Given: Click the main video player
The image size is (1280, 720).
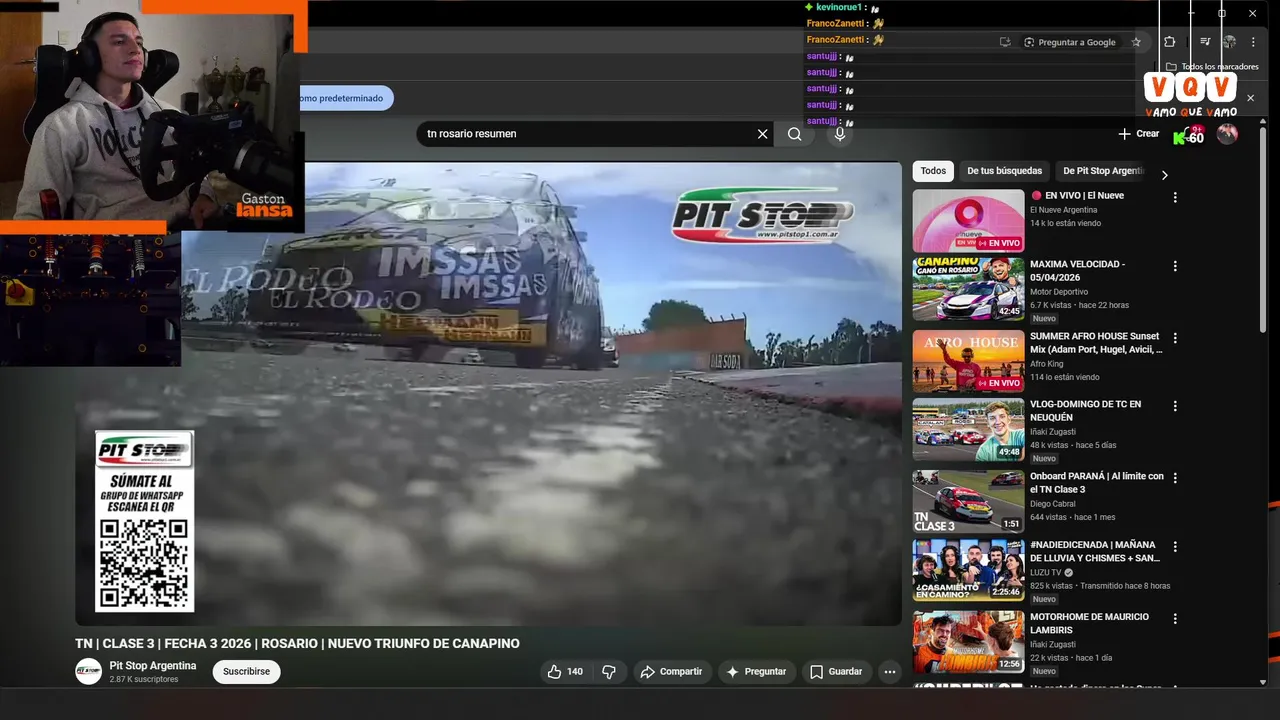Looking at the screenshot, I should pyautogui.click(x=489, y=394).
